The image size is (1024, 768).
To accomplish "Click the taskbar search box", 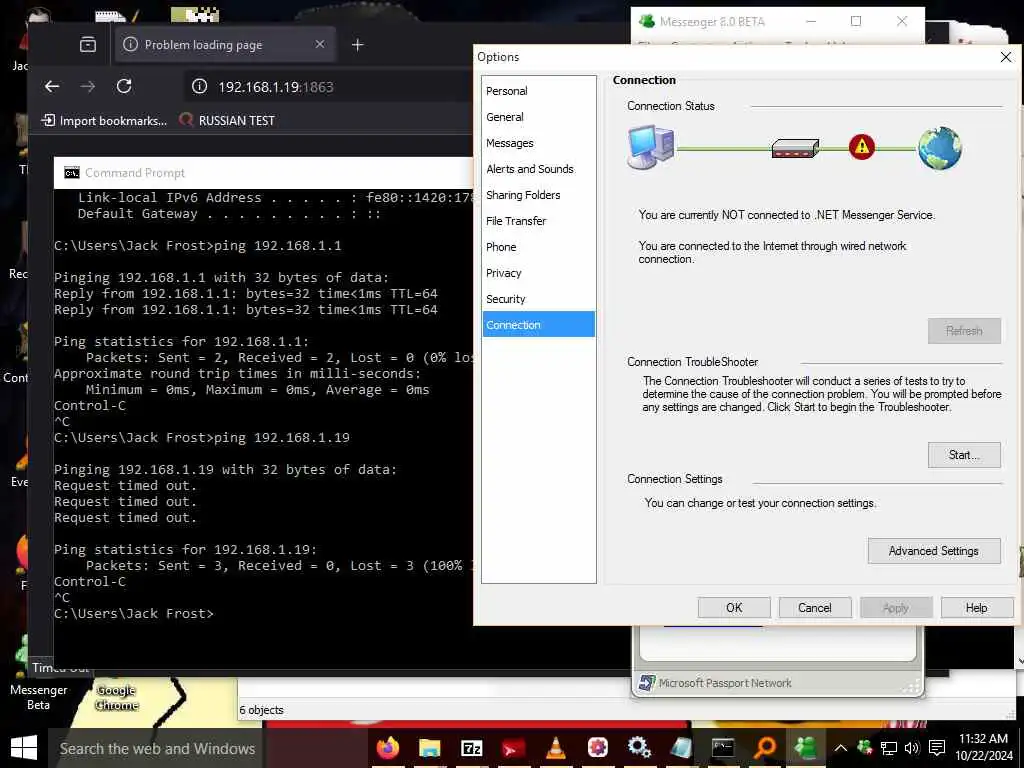I will click(156, 748).
